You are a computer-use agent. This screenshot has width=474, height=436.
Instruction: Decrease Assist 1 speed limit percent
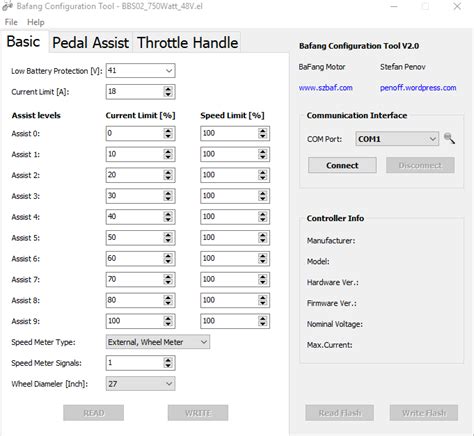[x=263, y=157]
